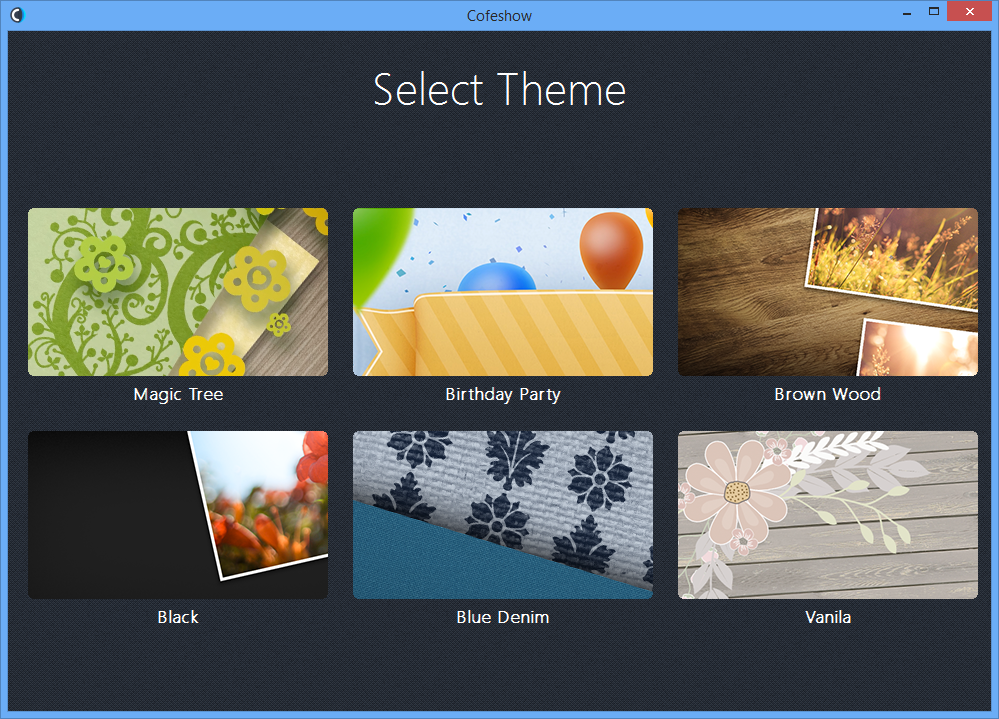Click the Brown Wood caption
999x719 pixels.
pyautogui.click(x=828, y=394)
